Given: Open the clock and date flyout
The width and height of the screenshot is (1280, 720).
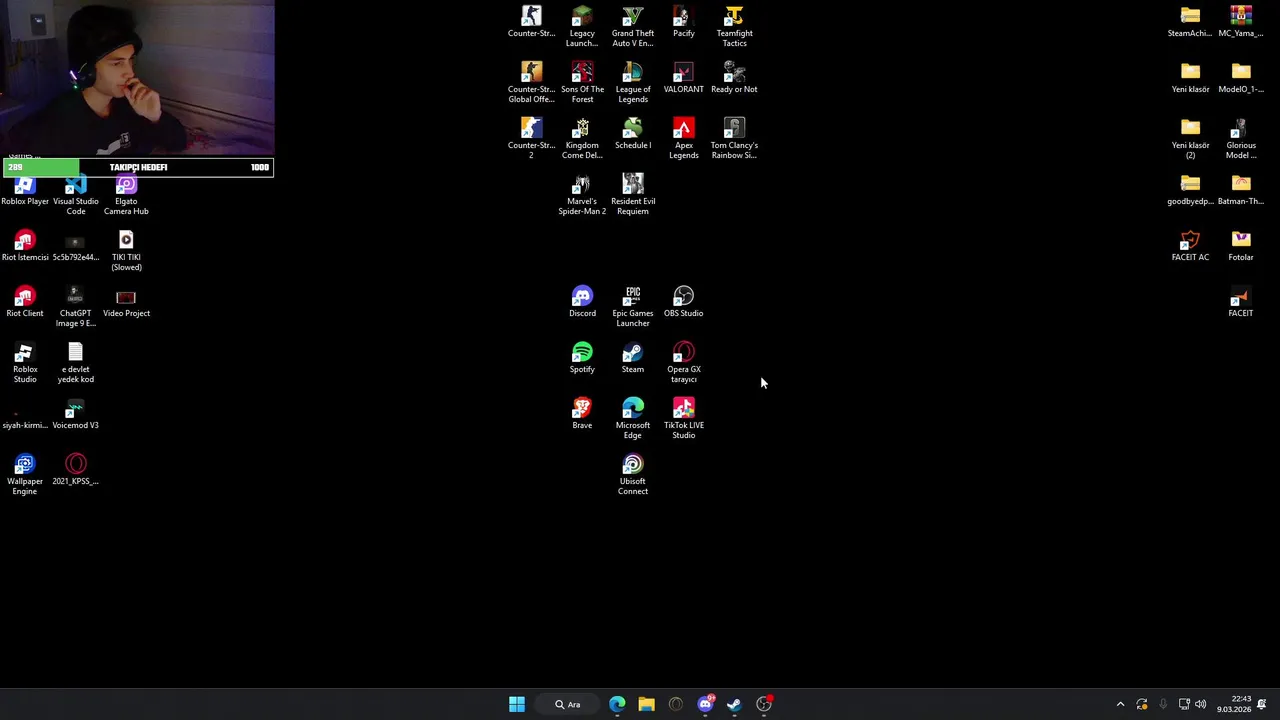Looking at the screenshot, I should tap(1234, 704).
